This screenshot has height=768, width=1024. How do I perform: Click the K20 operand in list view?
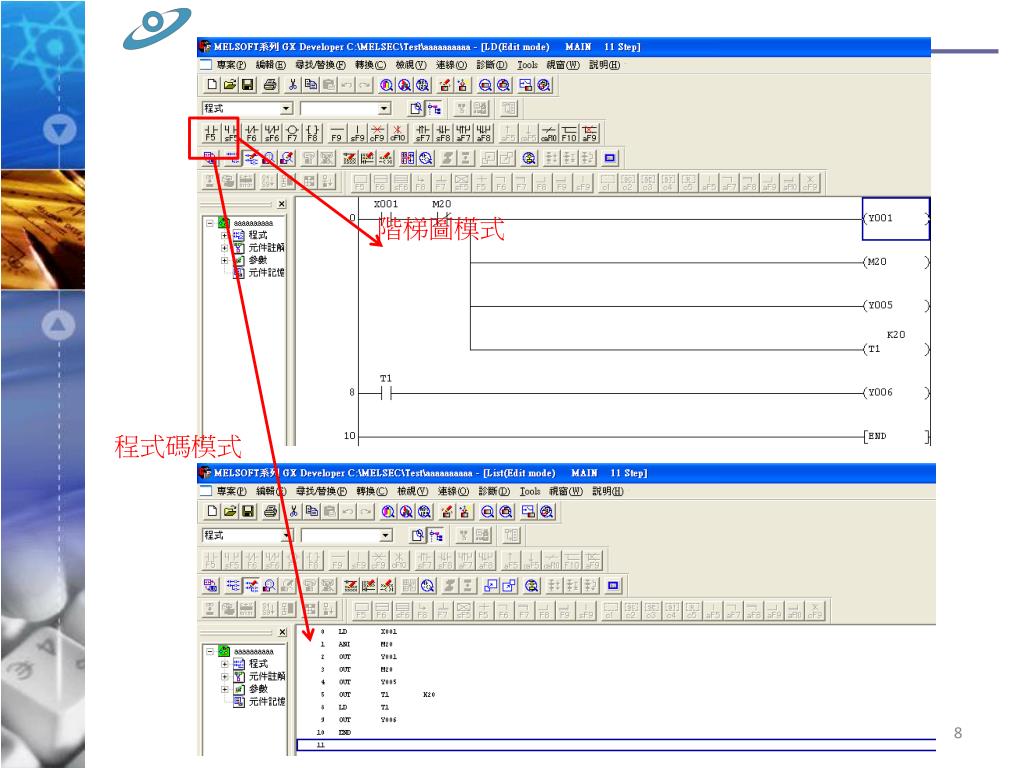pos(428,694)
